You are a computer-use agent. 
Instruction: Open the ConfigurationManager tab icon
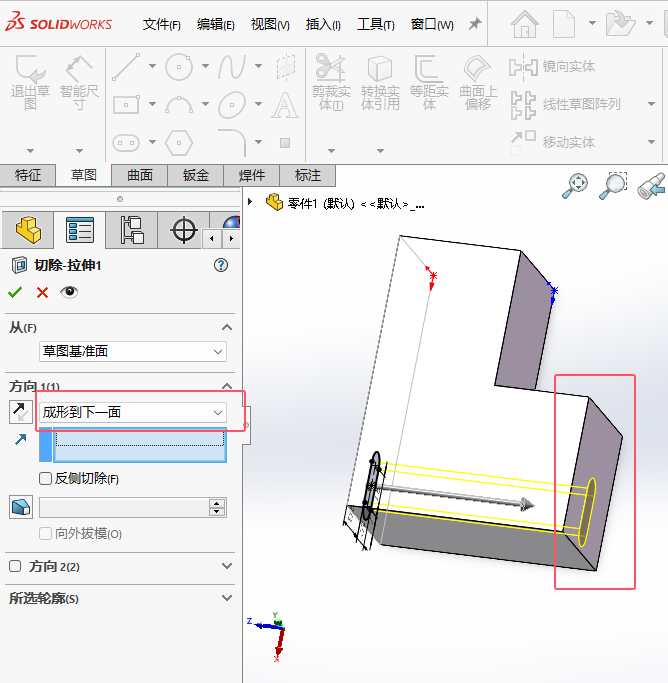(x=132, y=230)
